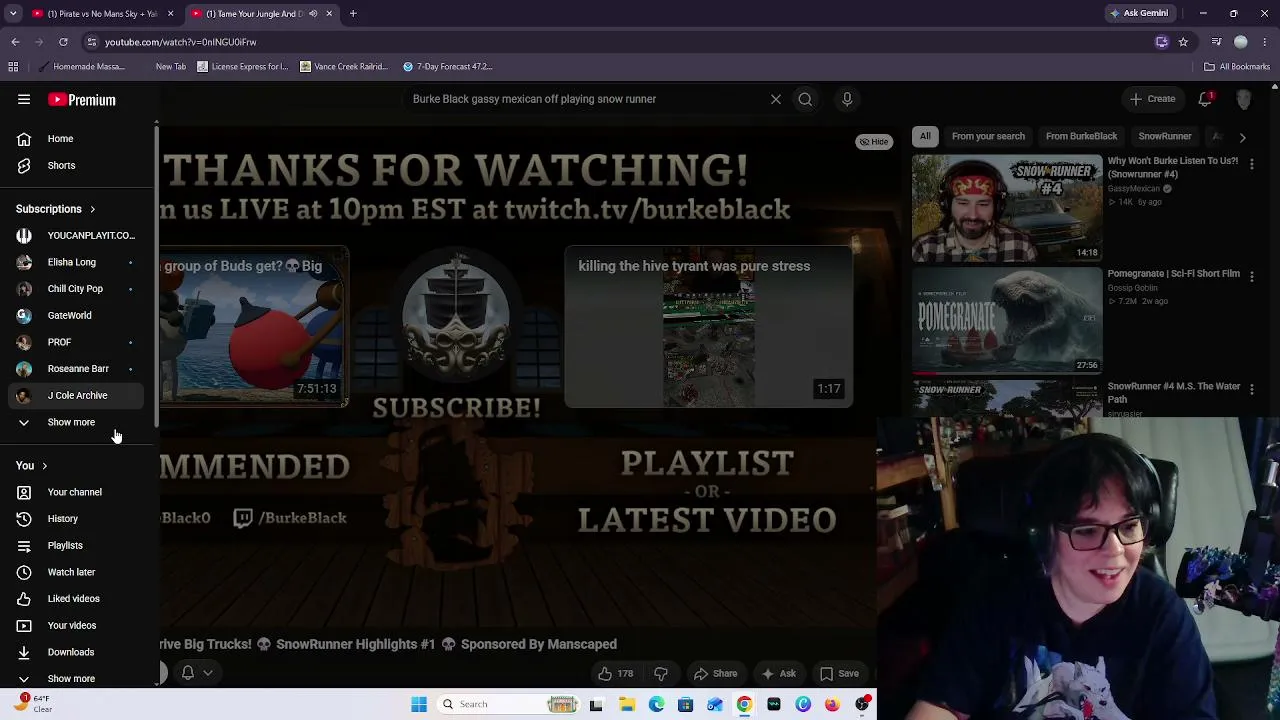Expand the You section heading

32,466
